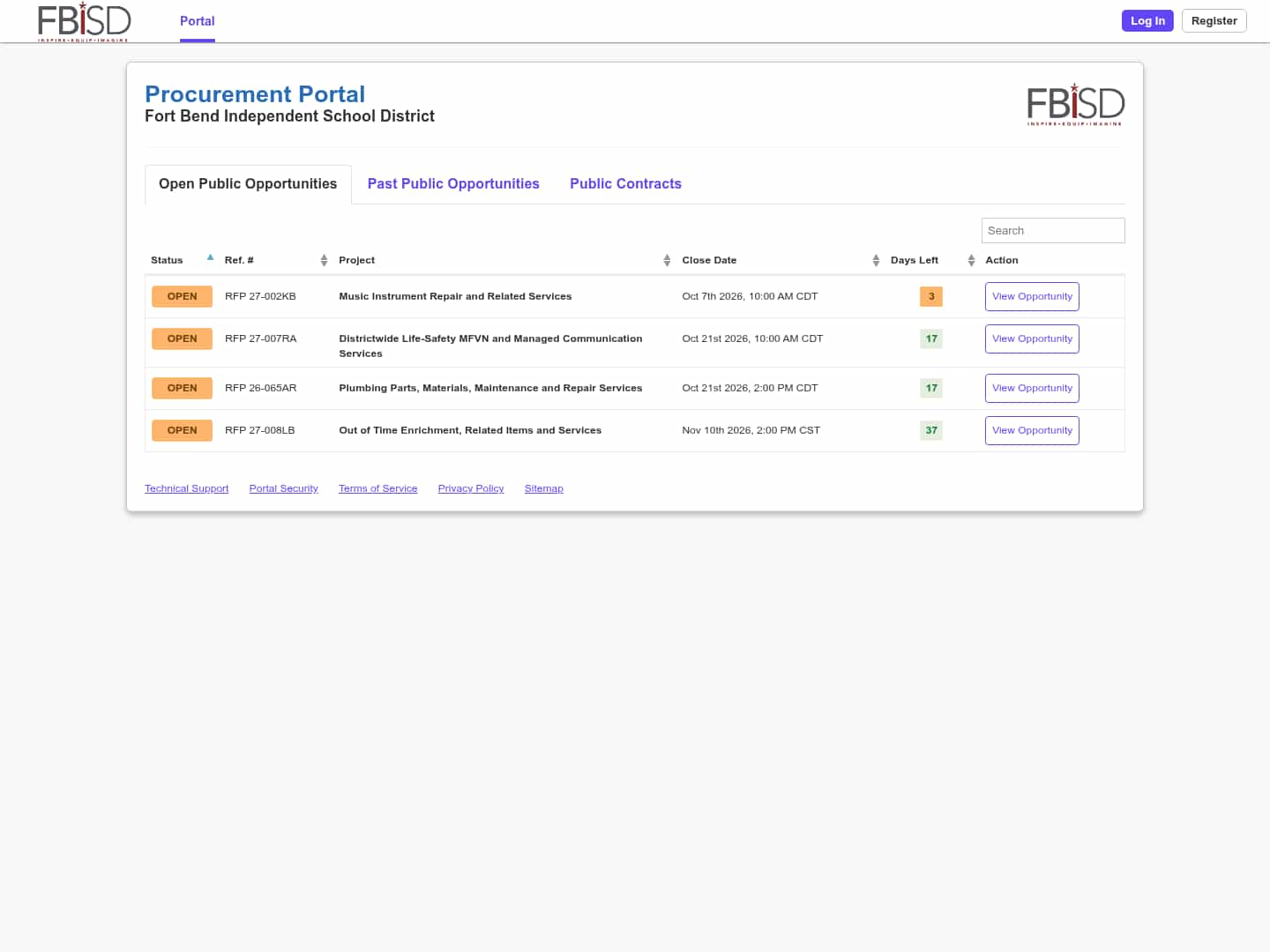The image size is (1270, 952).
Task: Click project Music Instrument Repair and Related Services
Action: 455,297
